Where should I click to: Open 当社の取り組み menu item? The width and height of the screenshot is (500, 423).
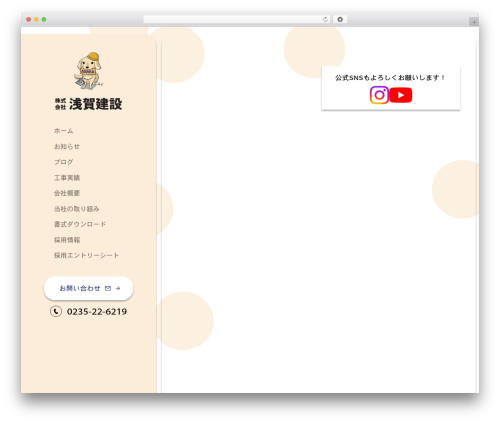(x=77, y=209)
